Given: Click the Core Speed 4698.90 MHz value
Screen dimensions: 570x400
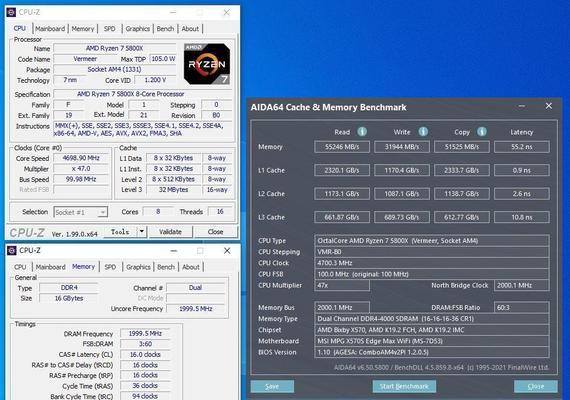Looking at the screenshot, I should coord(81,158).
